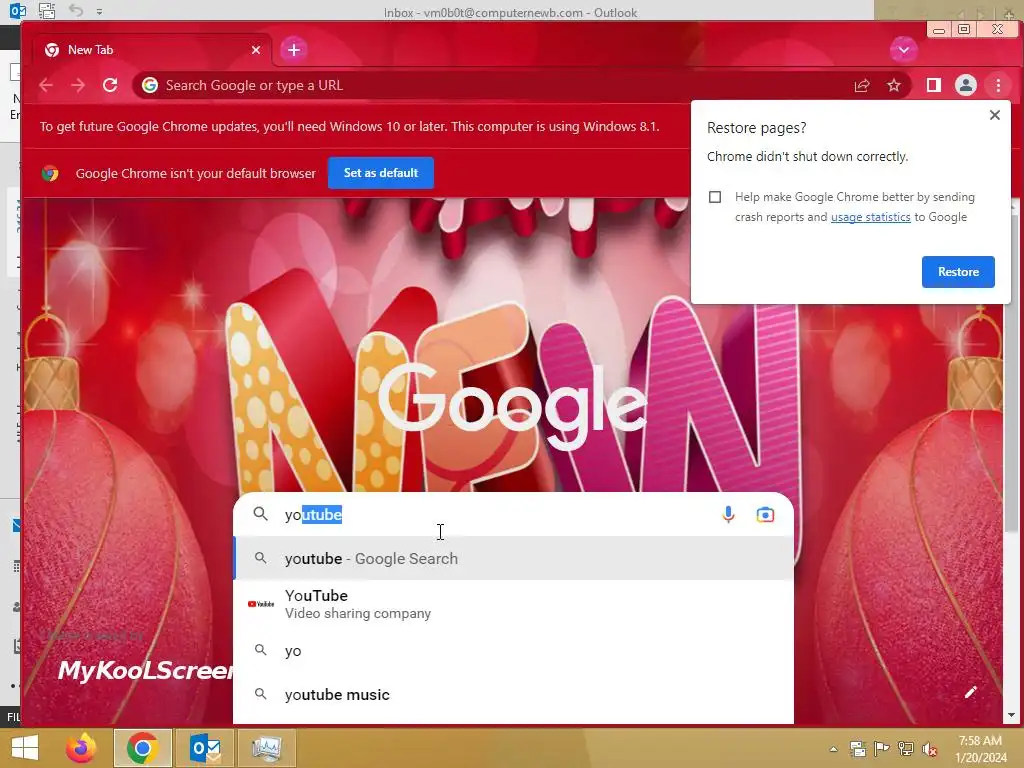Reload the page in Chrome

[110, 85]
